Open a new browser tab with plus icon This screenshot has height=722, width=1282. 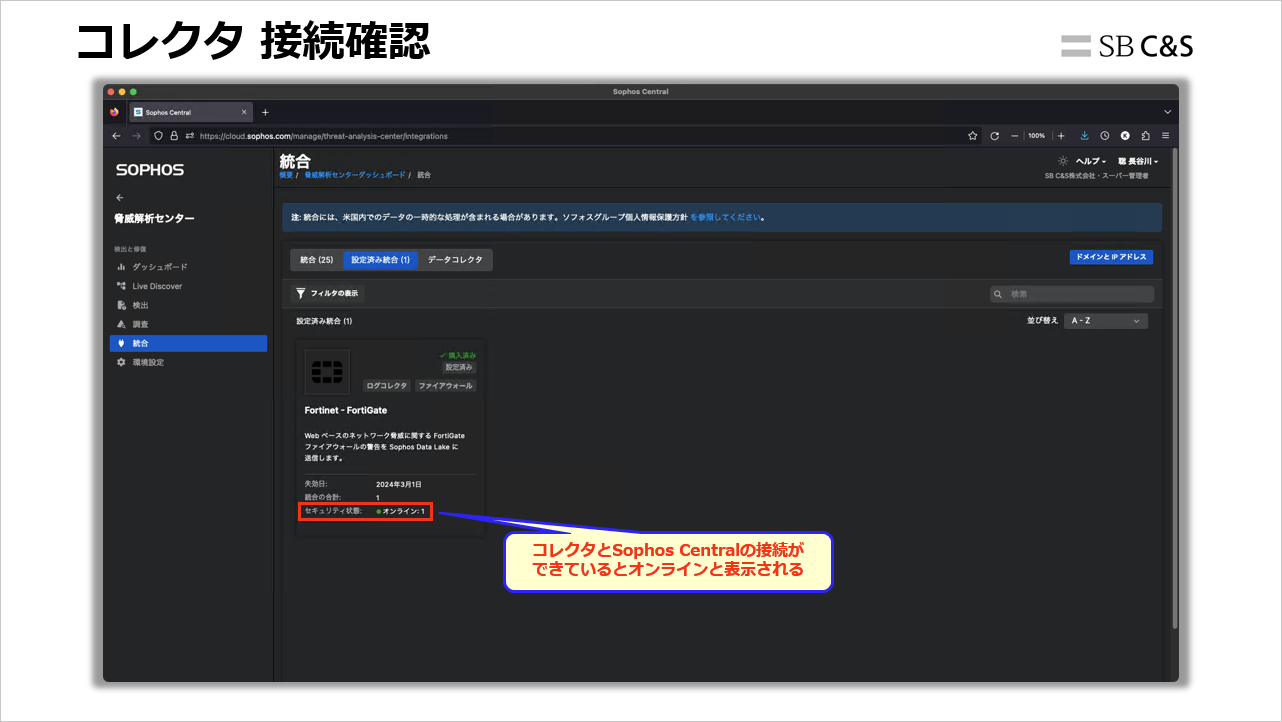265,112
